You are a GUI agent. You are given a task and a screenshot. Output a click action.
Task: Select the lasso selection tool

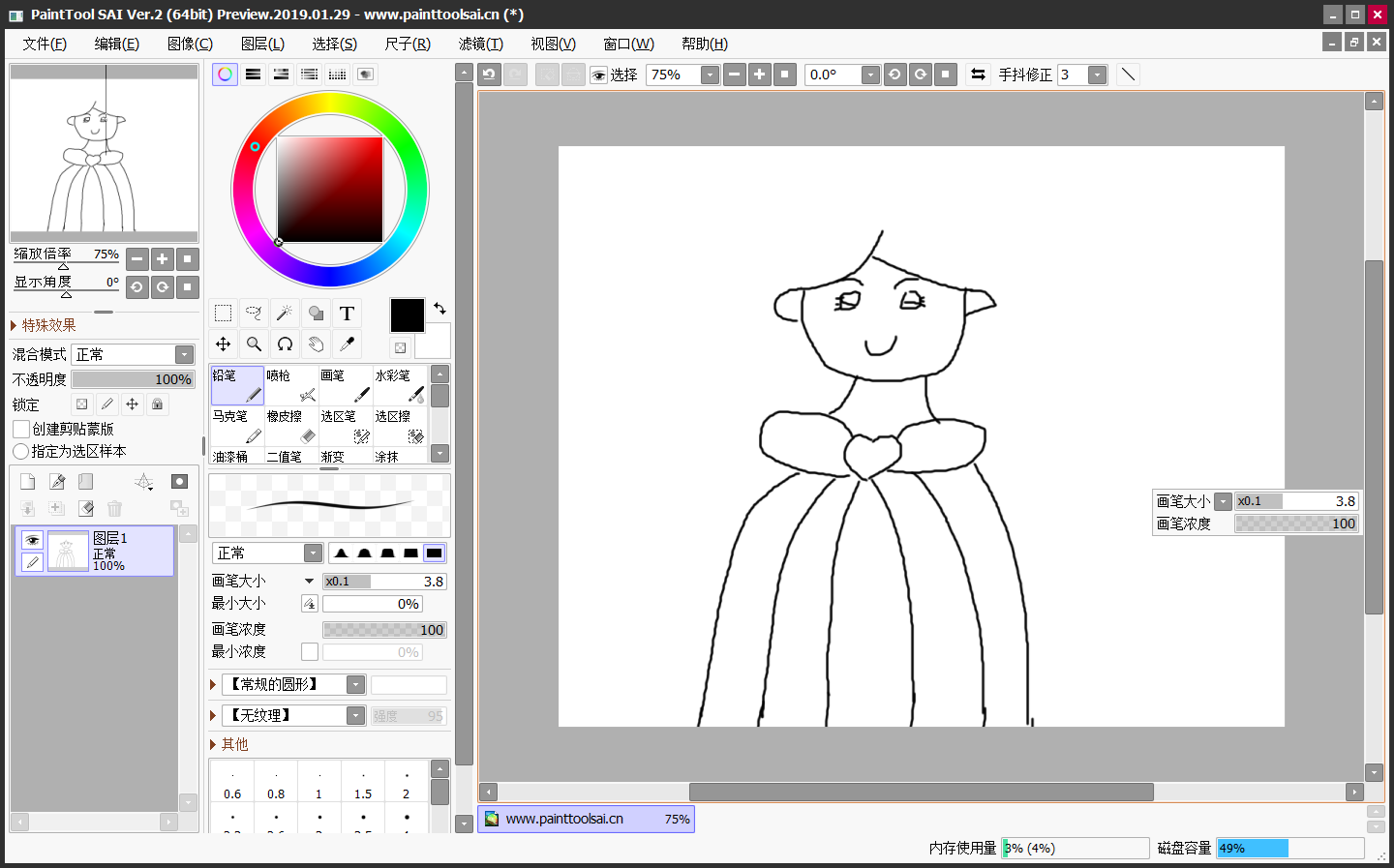point(254,314)
